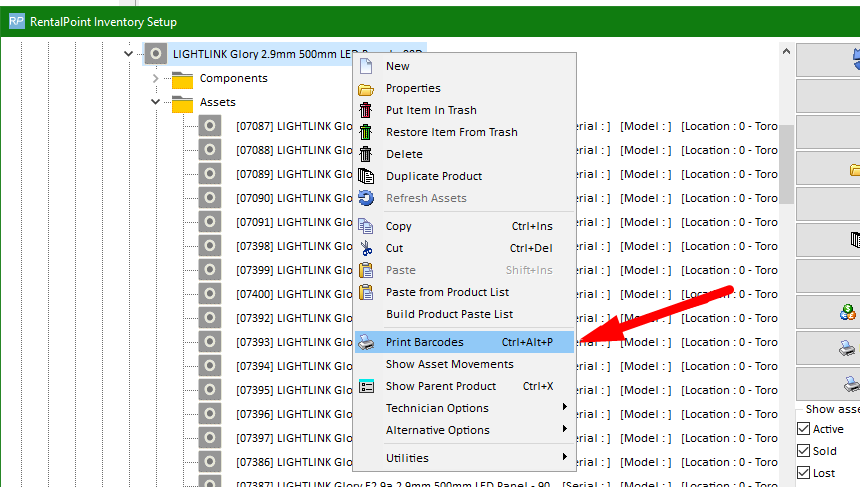Select Put Item In Trash
Screen dimensions: 860x487
(x=465, y=110)
